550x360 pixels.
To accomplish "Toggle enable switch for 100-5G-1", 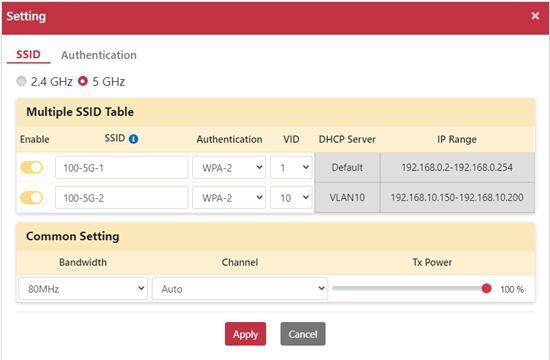I will 32,167.
